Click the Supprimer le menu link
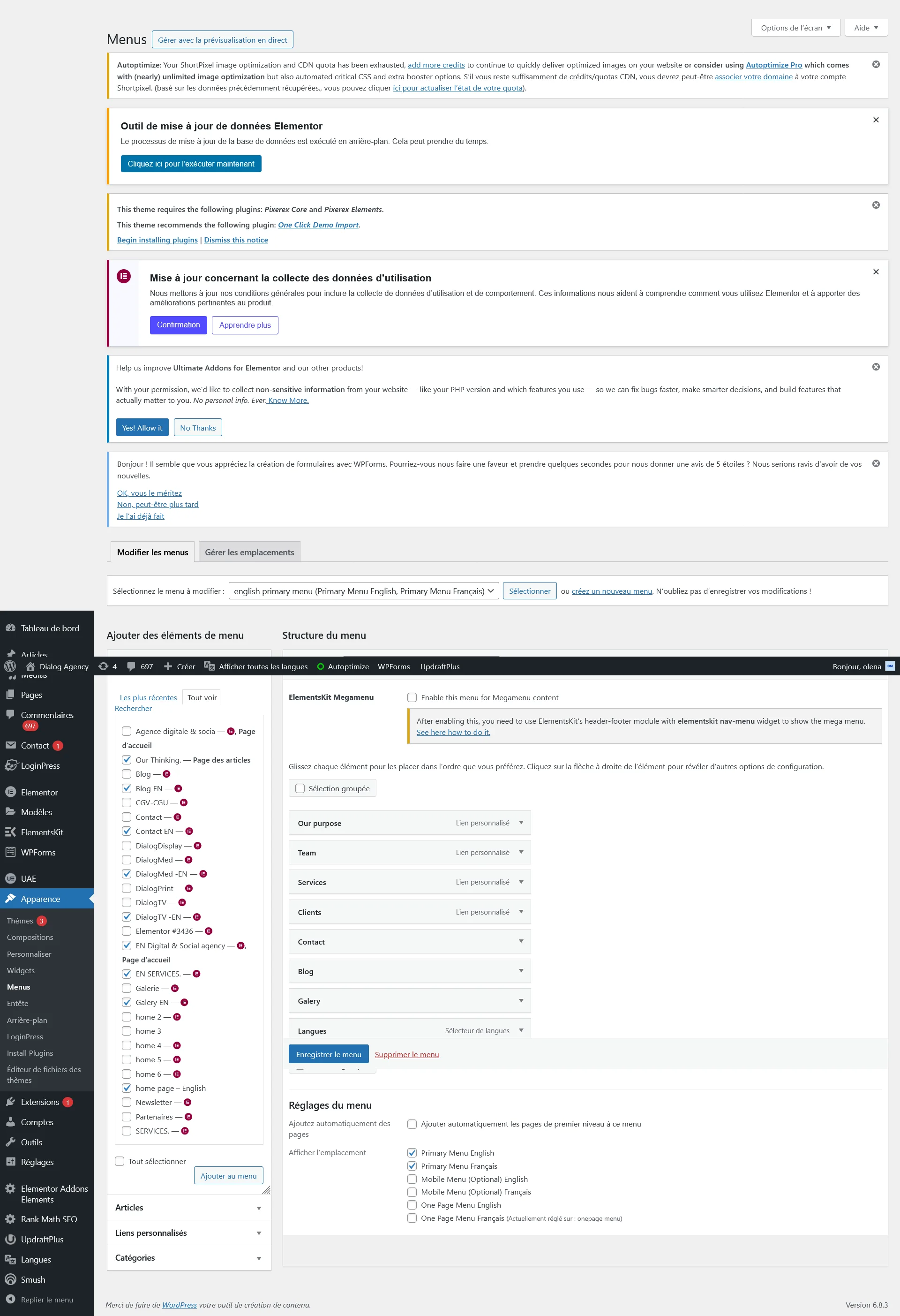The width and height of the screenshot is (900, 1316). (406, 1054)
